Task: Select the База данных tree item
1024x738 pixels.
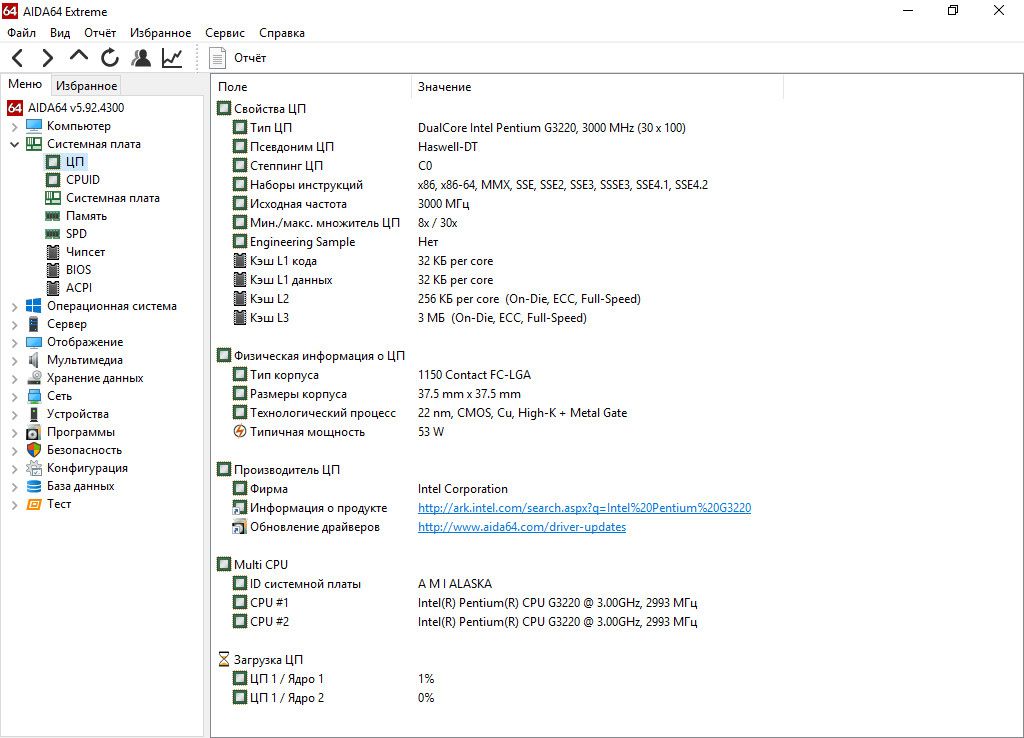Action: point(80,486)
